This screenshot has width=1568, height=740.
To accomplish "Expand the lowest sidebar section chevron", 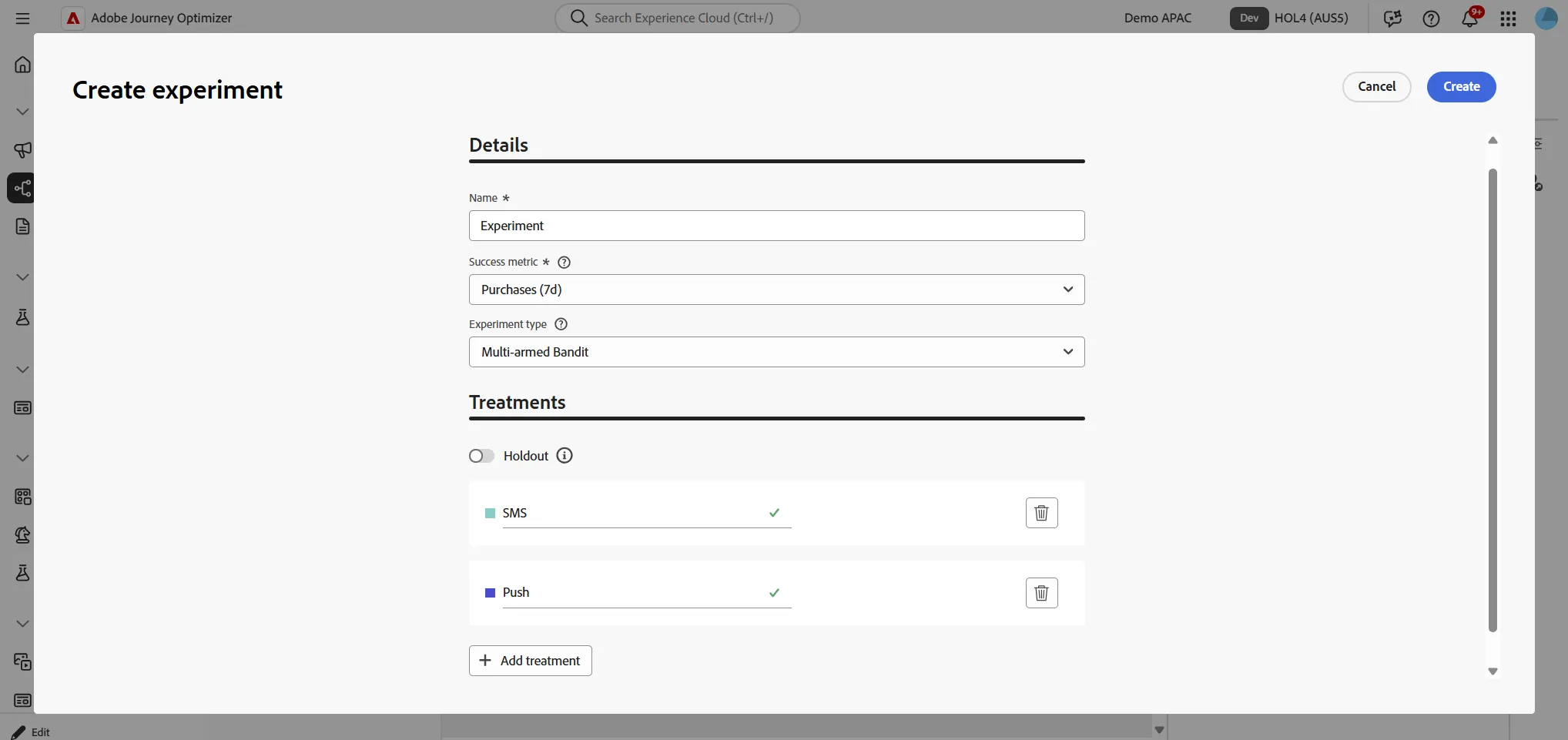I will (22, 624).
